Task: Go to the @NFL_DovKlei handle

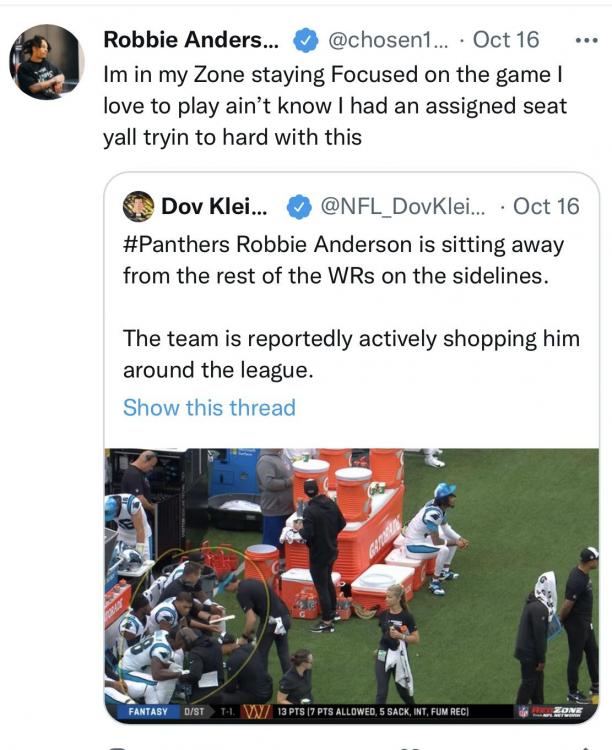Action: (x=402, y=207)
